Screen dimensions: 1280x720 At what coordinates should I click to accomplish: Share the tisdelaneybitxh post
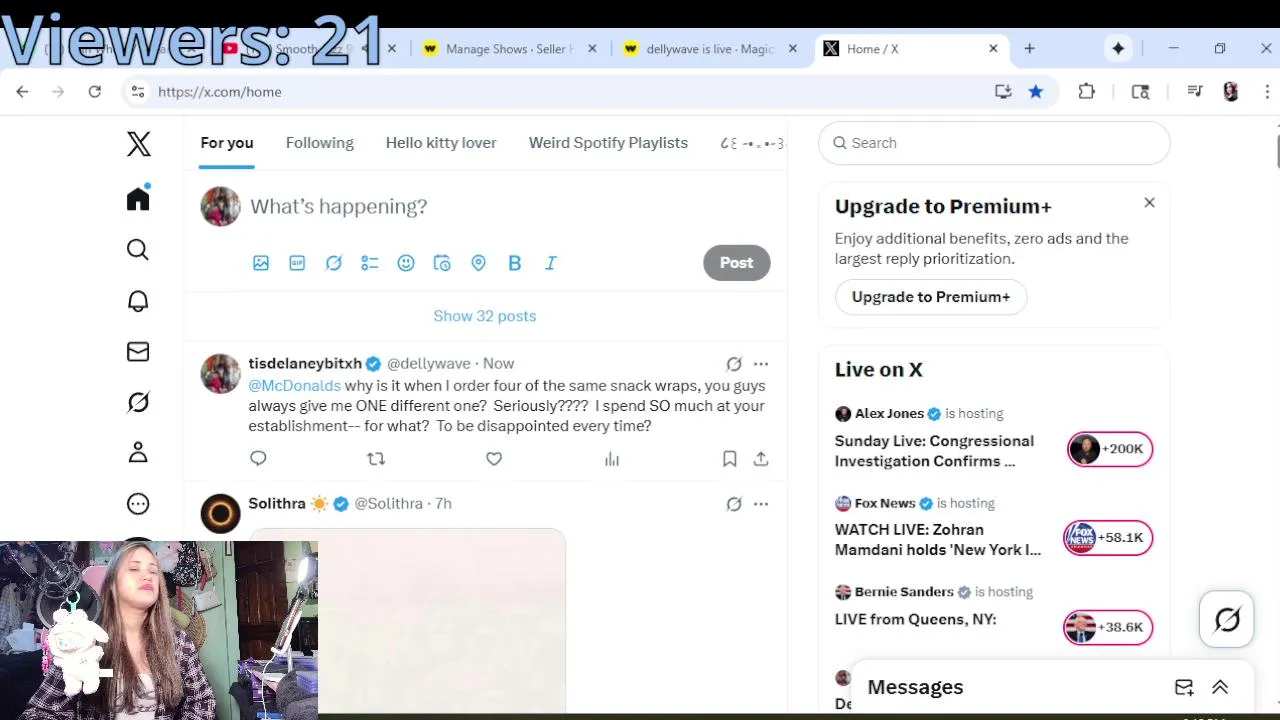point(761,459)
